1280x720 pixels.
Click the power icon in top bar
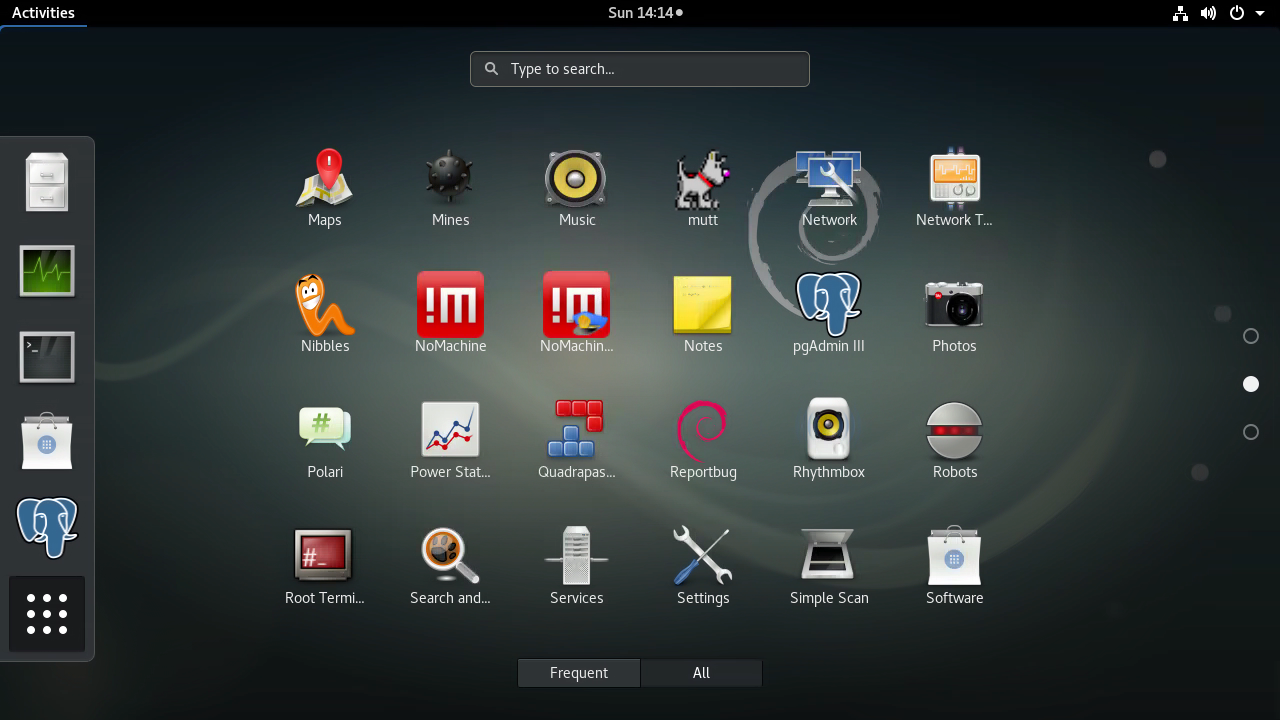coord(1237,13)
